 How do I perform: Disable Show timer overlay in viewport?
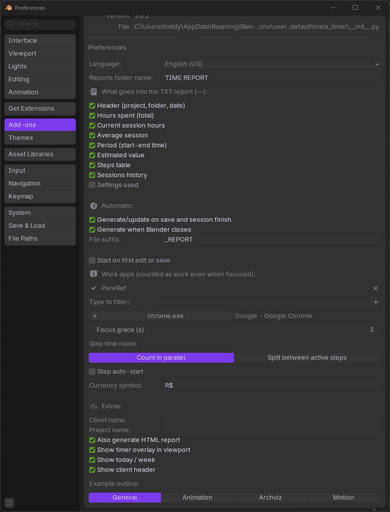[x=92, y=450]
